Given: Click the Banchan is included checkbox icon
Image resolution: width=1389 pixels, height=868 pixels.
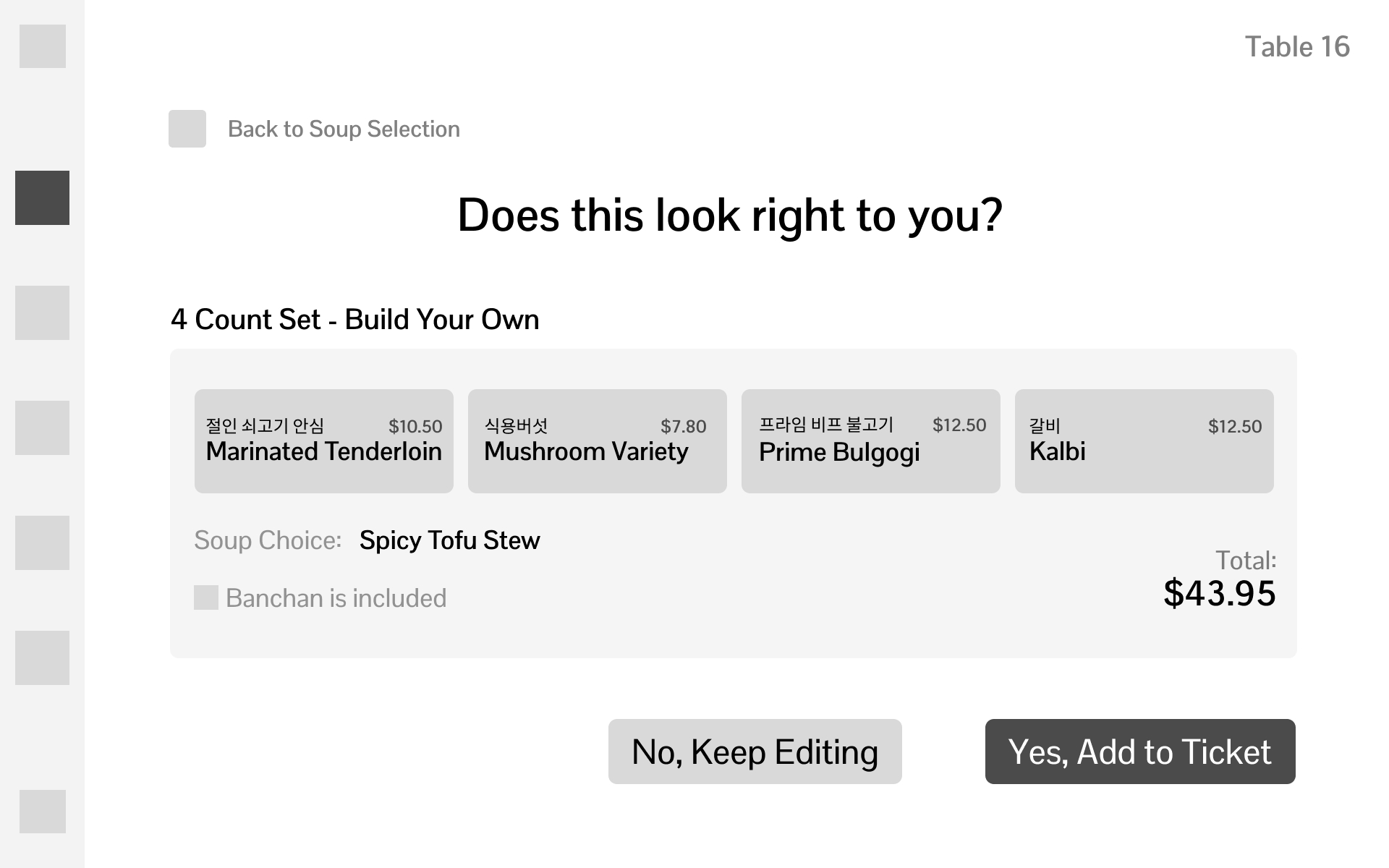Looking at the screenshot, I should 206,597.
